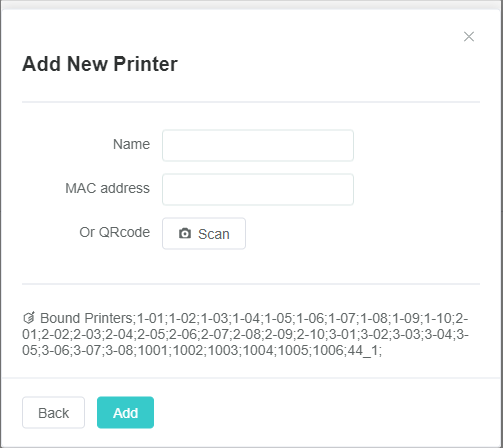The height and width of the screenshot is (448, 503).
Task: Click the Or QRcode label
Action: click(x=115, y=232)
